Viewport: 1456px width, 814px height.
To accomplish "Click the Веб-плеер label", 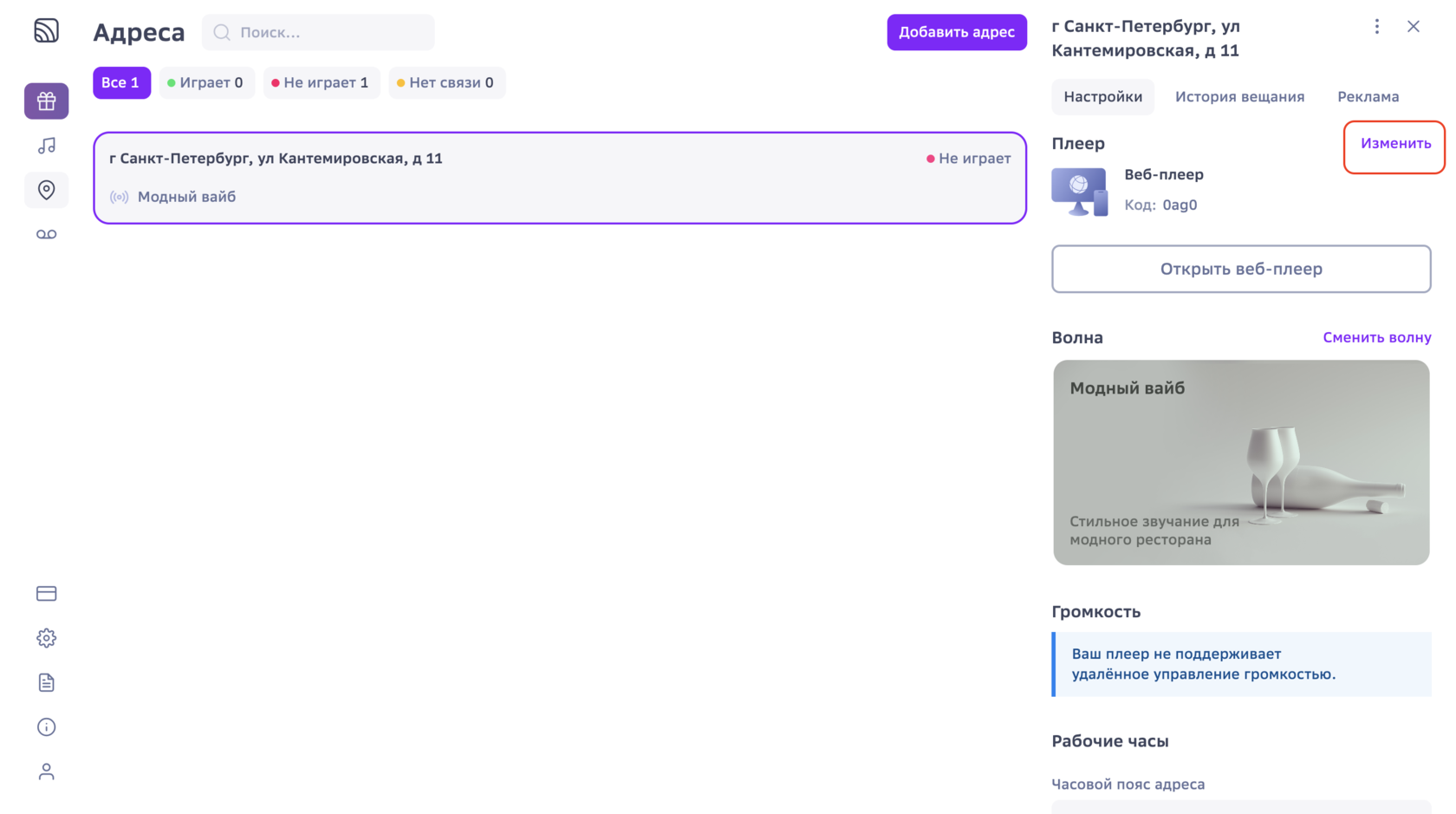I will (x=1164, y=174).
